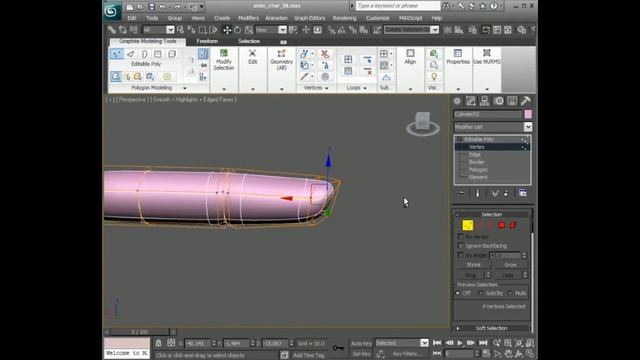Click the Shrink selection button
The image size is (640, 360).
[473, 265]
